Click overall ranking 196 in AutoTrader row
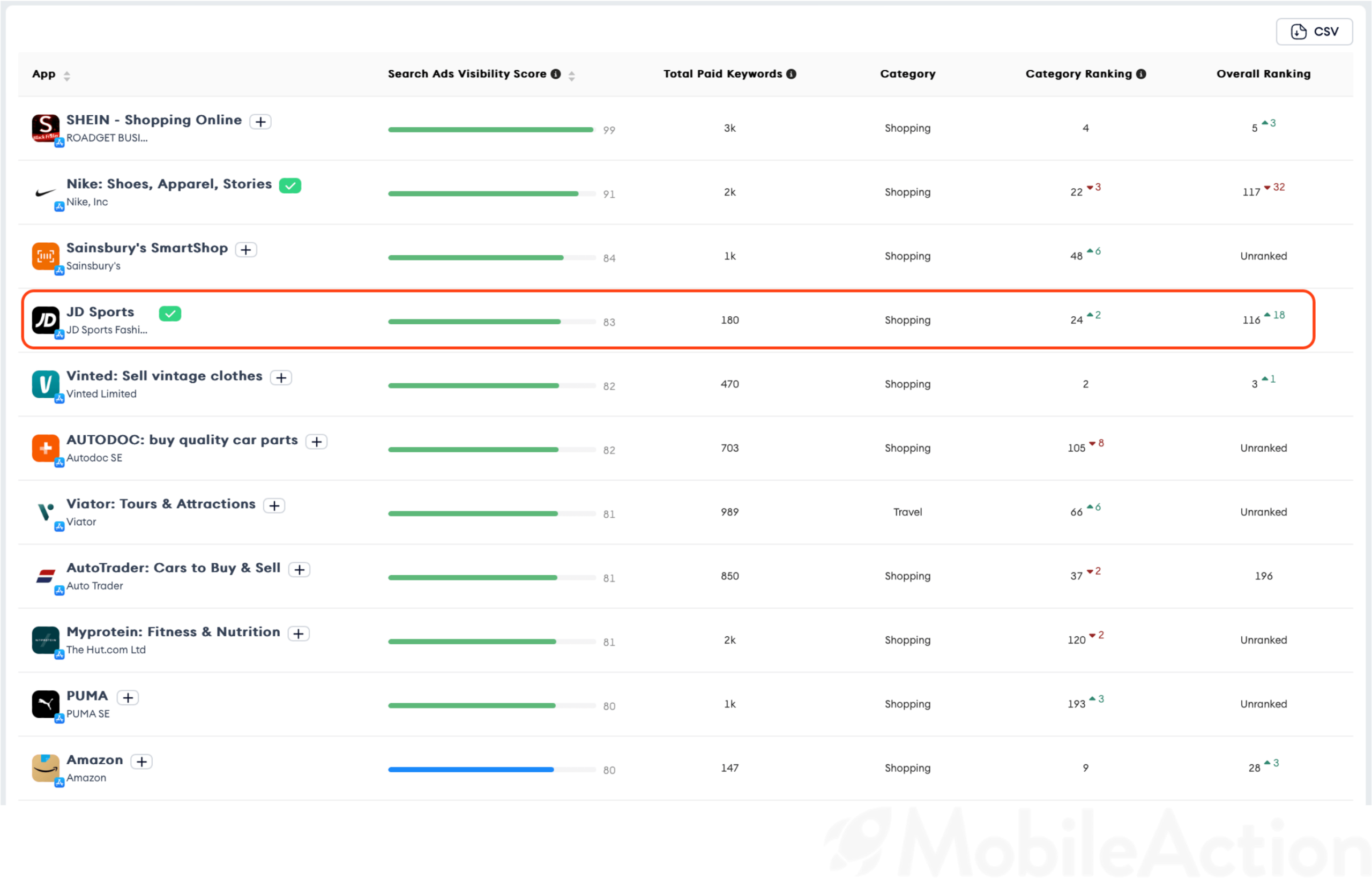This screenshot has width=1372, height=879. click(1264, 576)
